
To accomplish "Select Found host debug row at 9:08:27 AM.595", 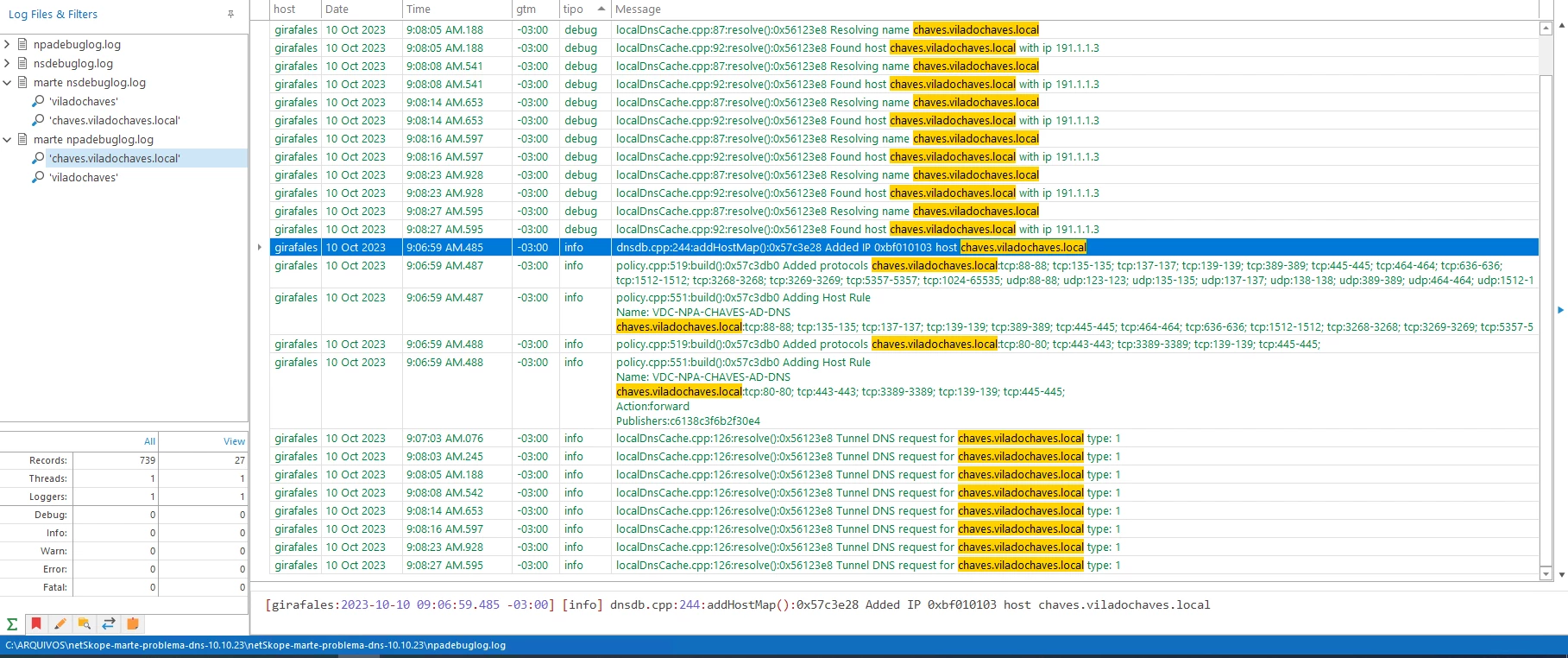I will [904, 229].
